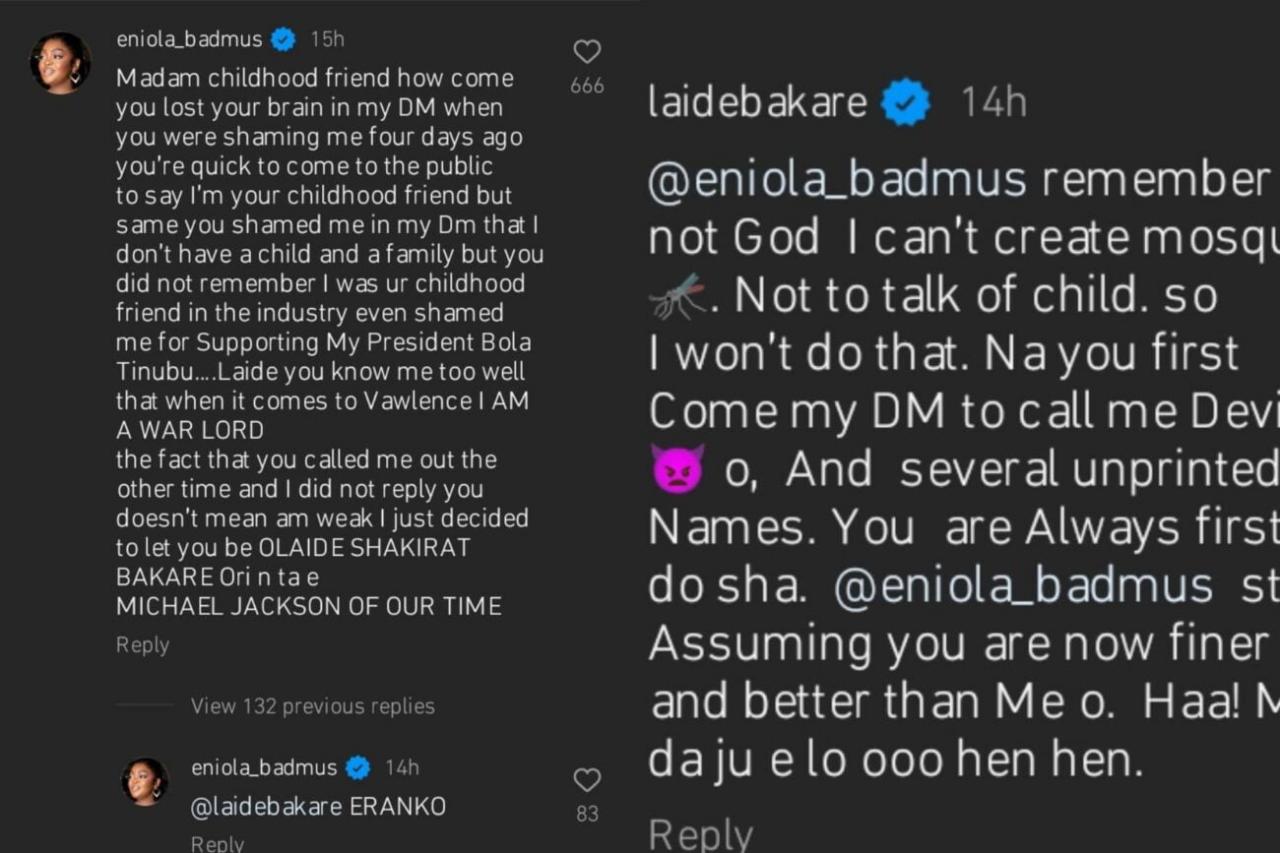Tap the heart icon on the ERANKO reply
The image size is (1280, 853).
[x=586, y=780]
